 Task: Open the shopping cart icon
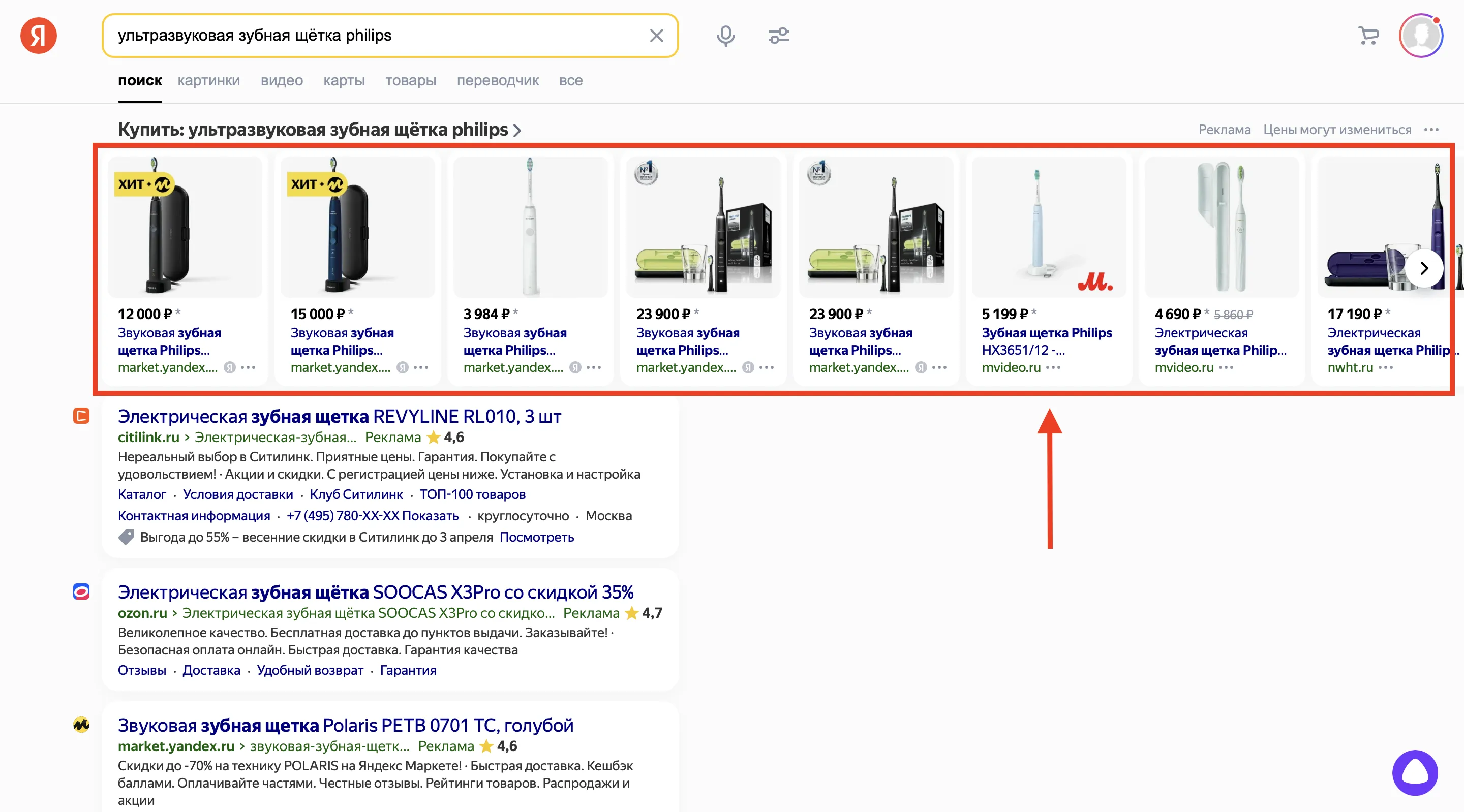coord(1368,36)
